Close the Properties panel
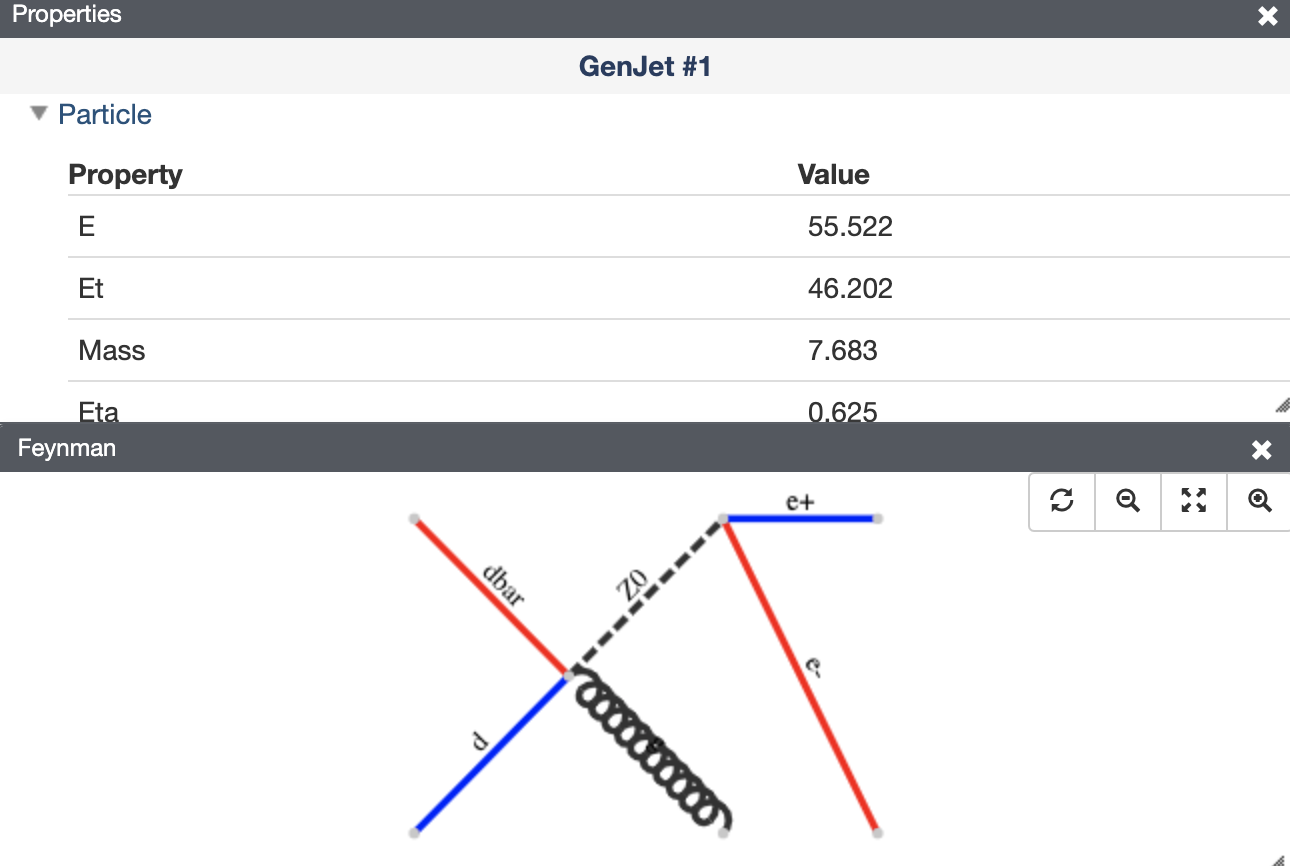 (1267, 16)
